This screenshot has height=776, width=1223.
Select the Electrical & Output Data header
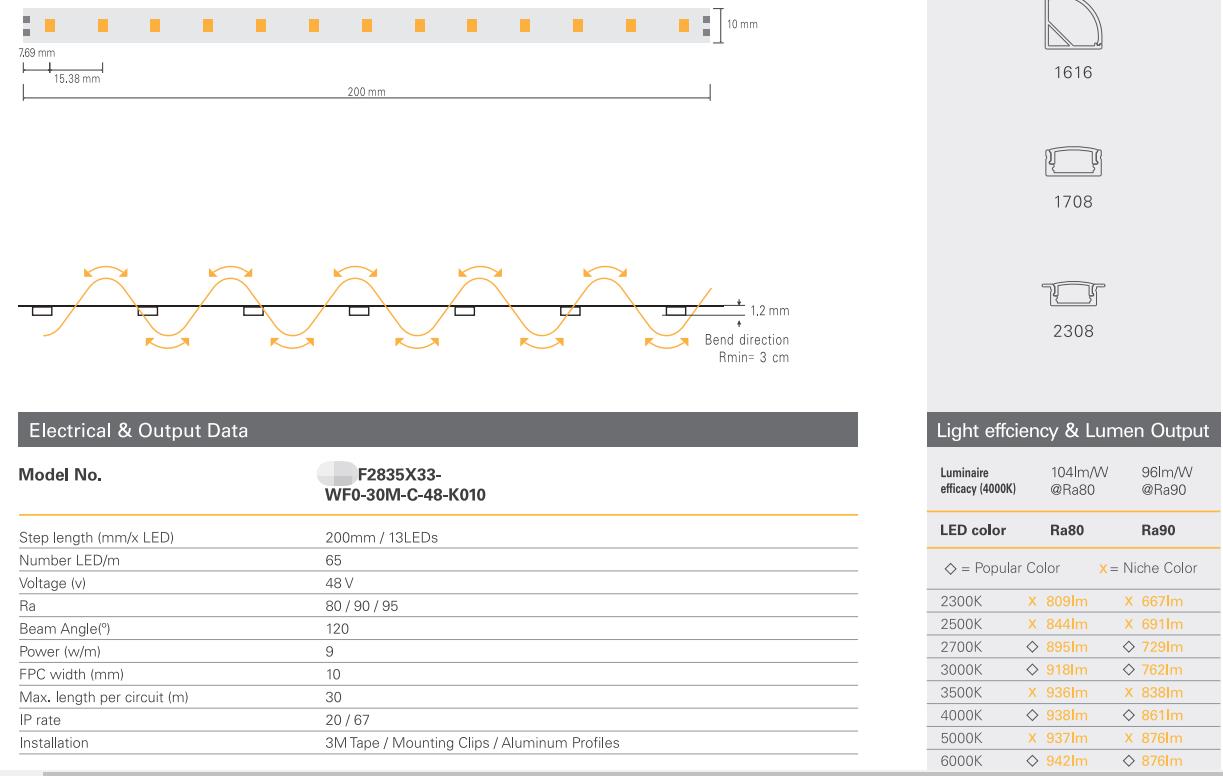click(x=139, y=430)
